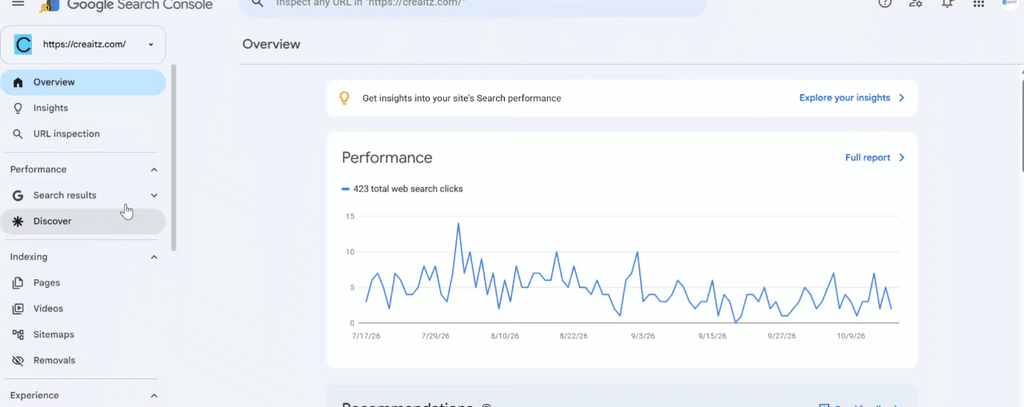Click the creaitz property C logo icon
This screenshot has height=407, width=1024.
point(23,45)
